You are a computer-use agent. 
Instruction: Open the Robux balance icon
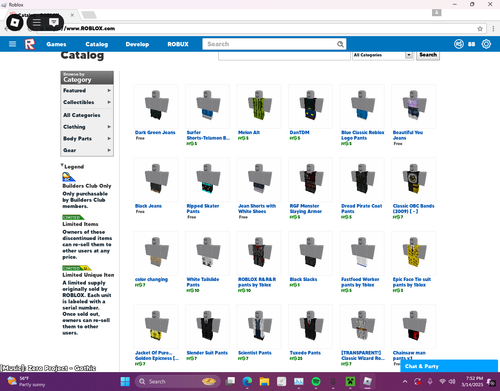[x=459, y=44]
